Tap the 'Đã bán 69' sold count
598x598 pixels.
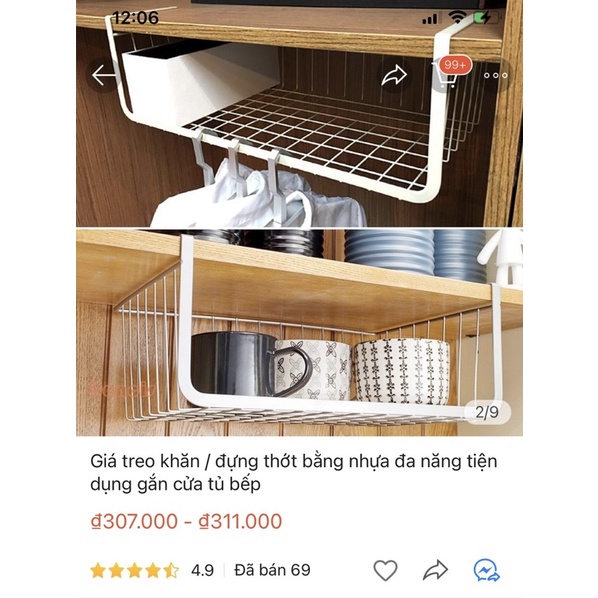tap(272, 570)
